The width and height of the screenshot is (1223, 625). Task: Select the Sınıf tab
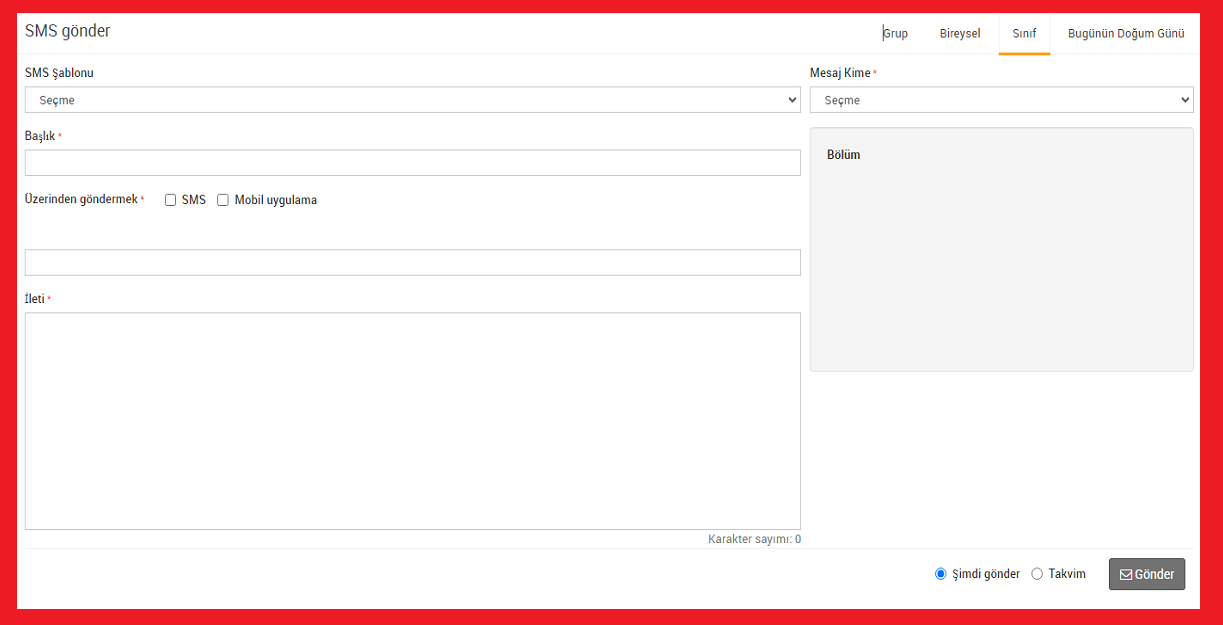pos(1024,34)
